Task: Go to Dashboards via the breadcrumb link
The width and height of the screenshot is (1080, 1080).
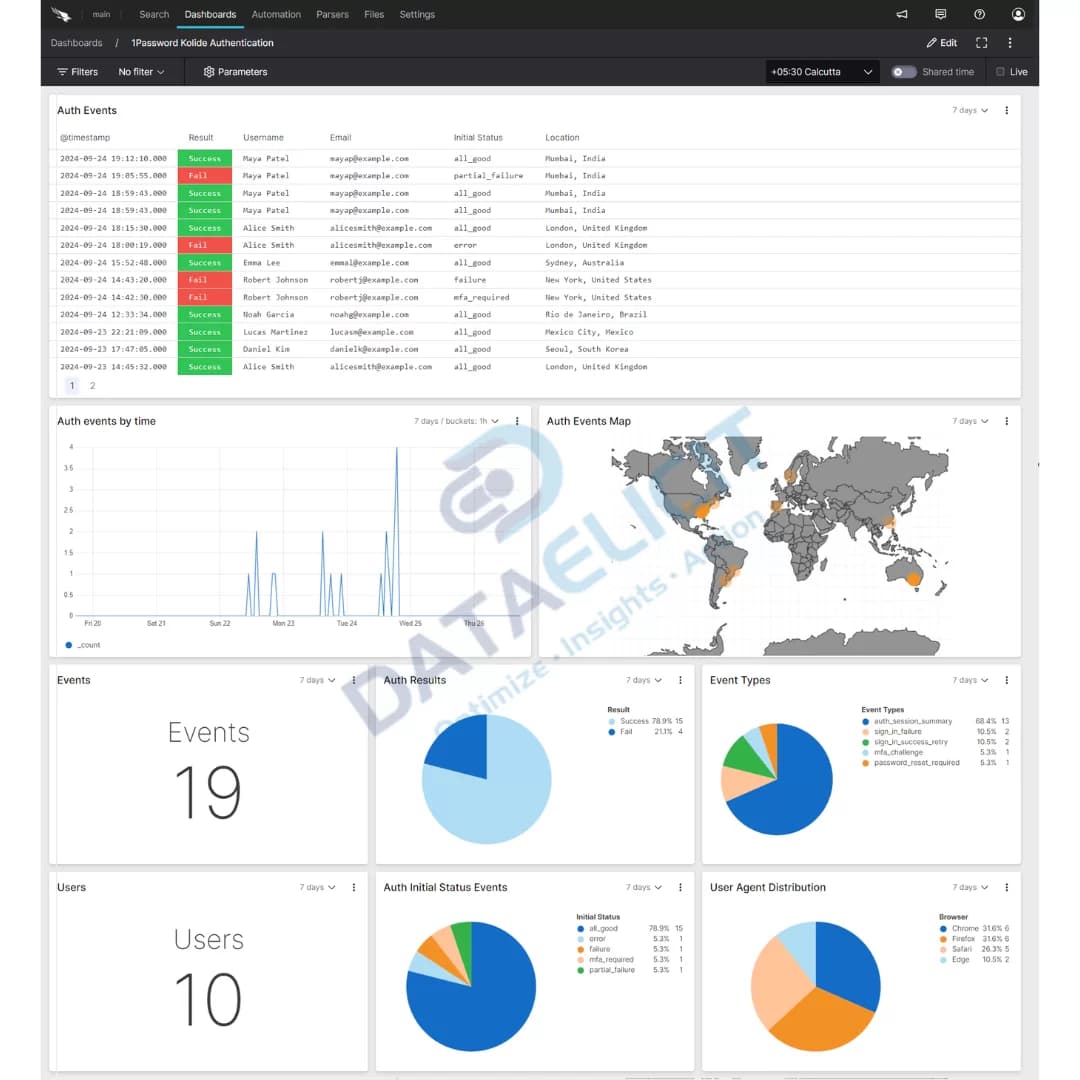Action: [76, 43]
